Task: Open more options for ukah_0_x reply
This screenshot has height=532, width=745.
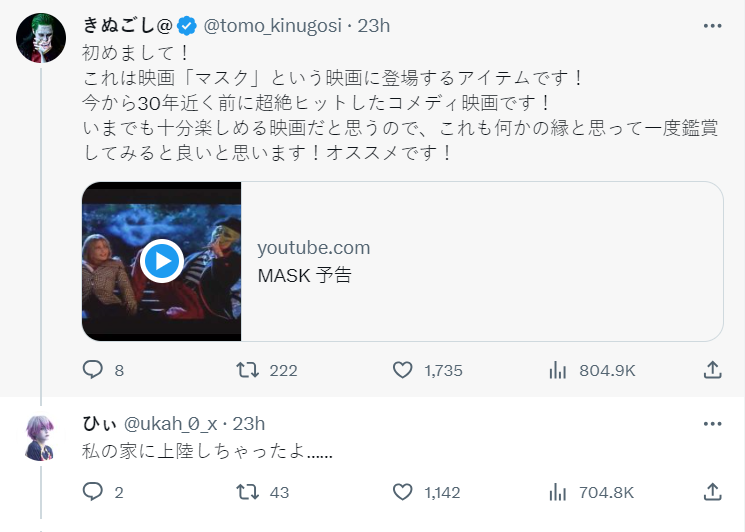Action: click(712, 423)
